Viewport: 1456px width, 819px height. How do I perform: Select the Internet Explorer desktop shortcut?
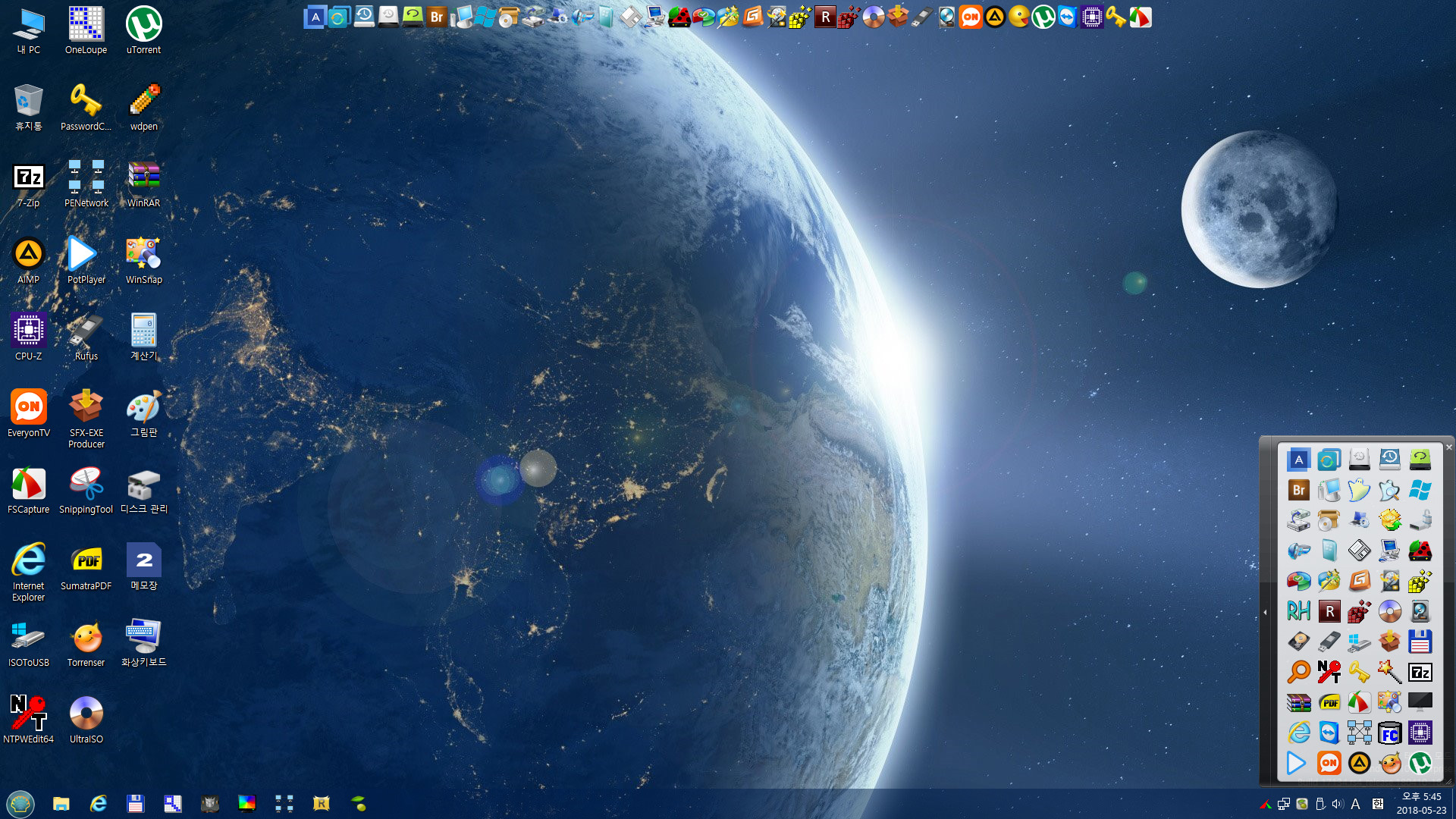29,573
